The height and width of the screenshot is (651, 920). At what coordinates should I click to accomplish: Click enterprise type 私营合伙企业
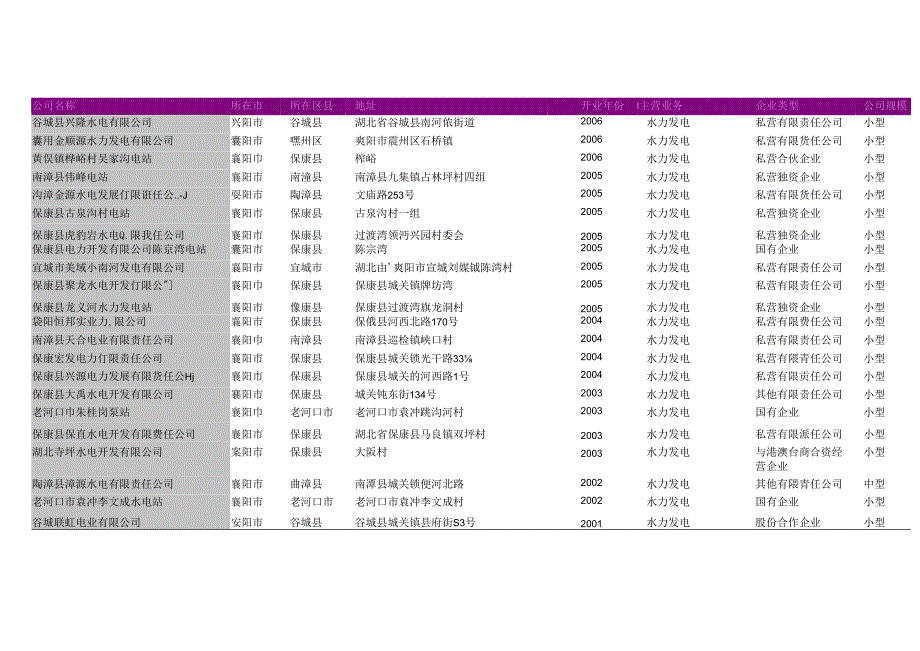pyautogui.click(x=787, y=158)
